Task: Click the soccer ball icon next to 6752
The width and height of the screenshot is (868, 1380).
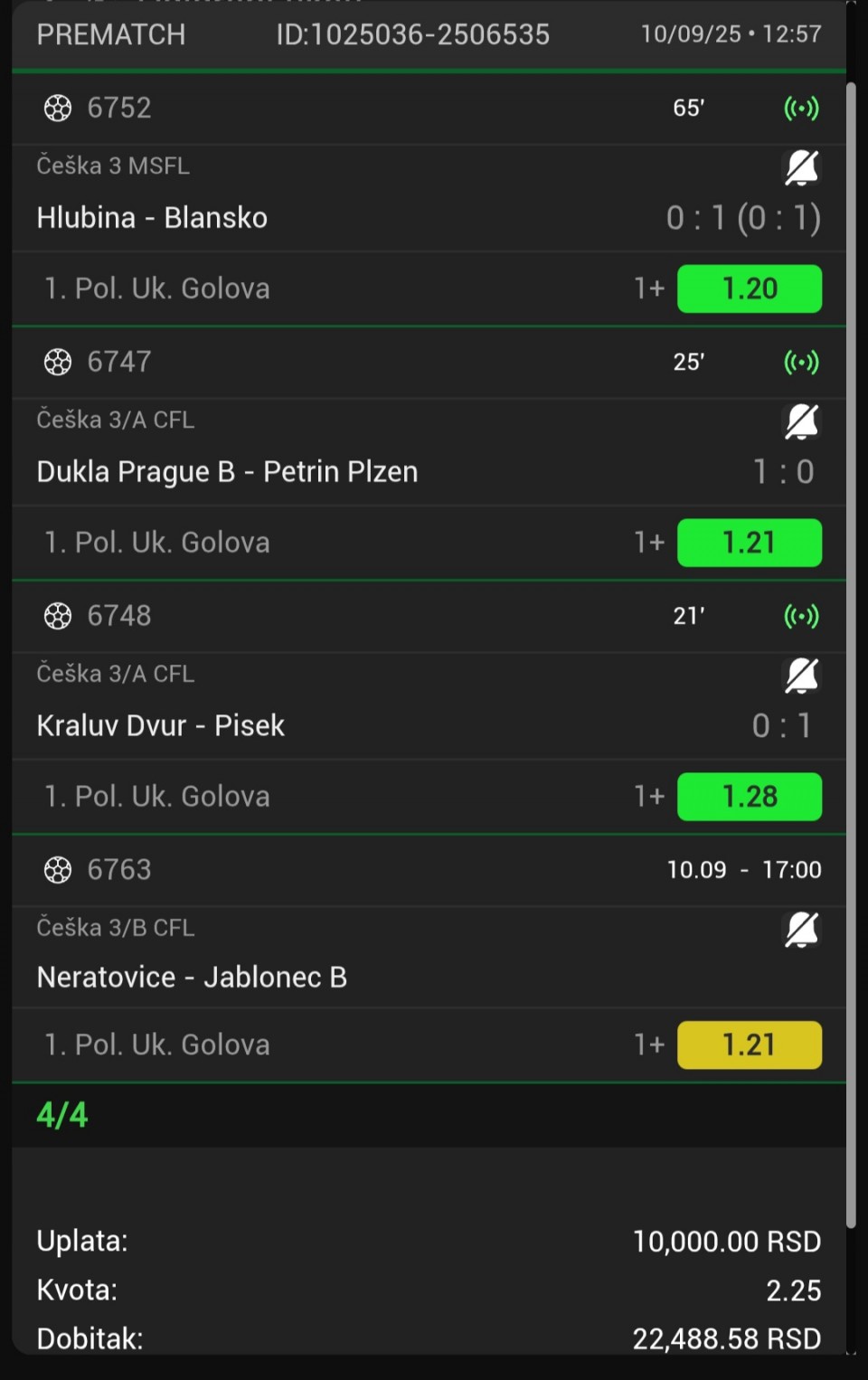Action: tap(58, 109)
